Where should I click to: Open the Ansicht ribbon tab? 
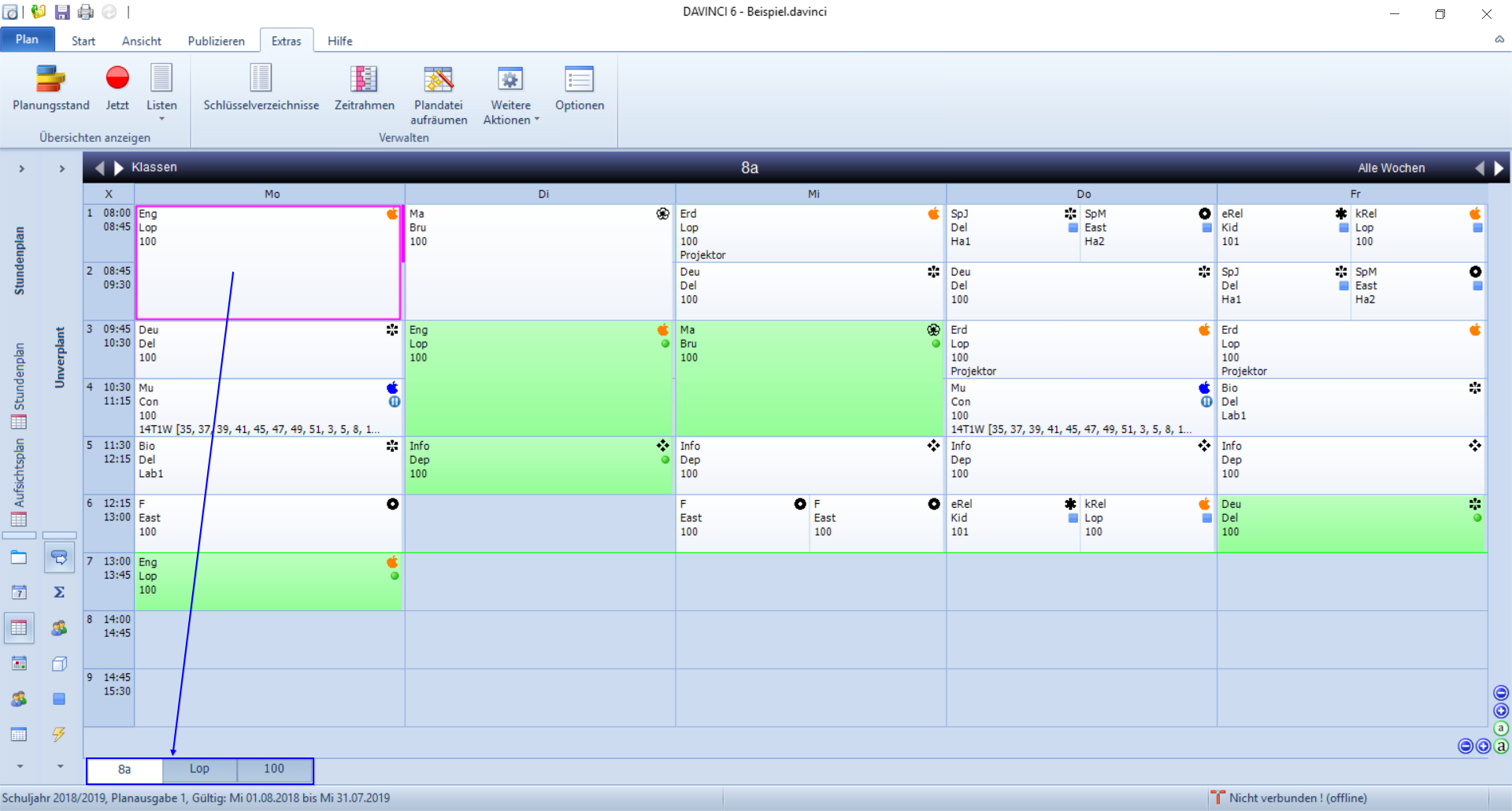point(142,41)
